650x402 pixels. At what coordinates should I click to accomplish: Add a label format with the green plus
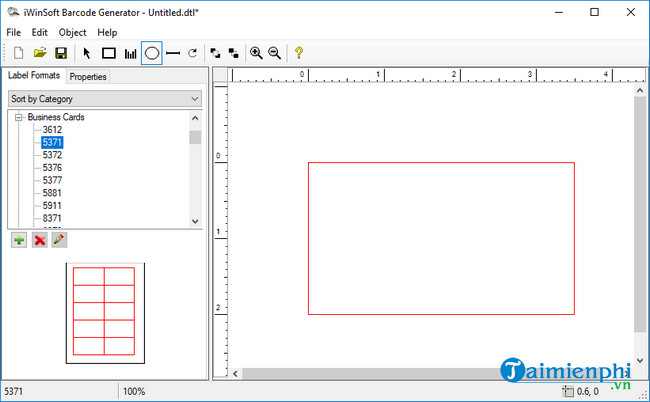pos(19,240)
